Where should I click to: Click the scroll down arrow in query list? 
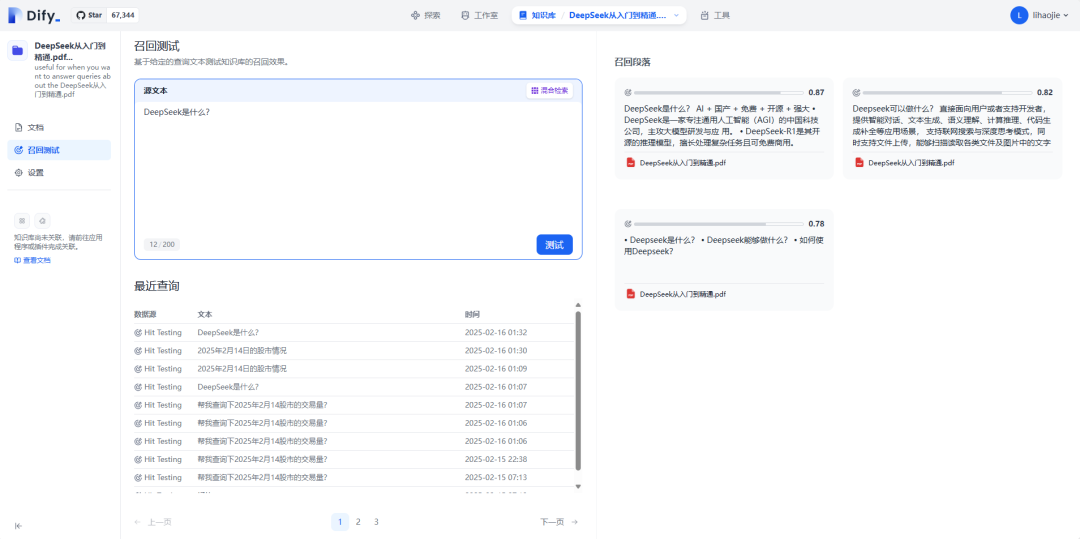coord(578,487)
